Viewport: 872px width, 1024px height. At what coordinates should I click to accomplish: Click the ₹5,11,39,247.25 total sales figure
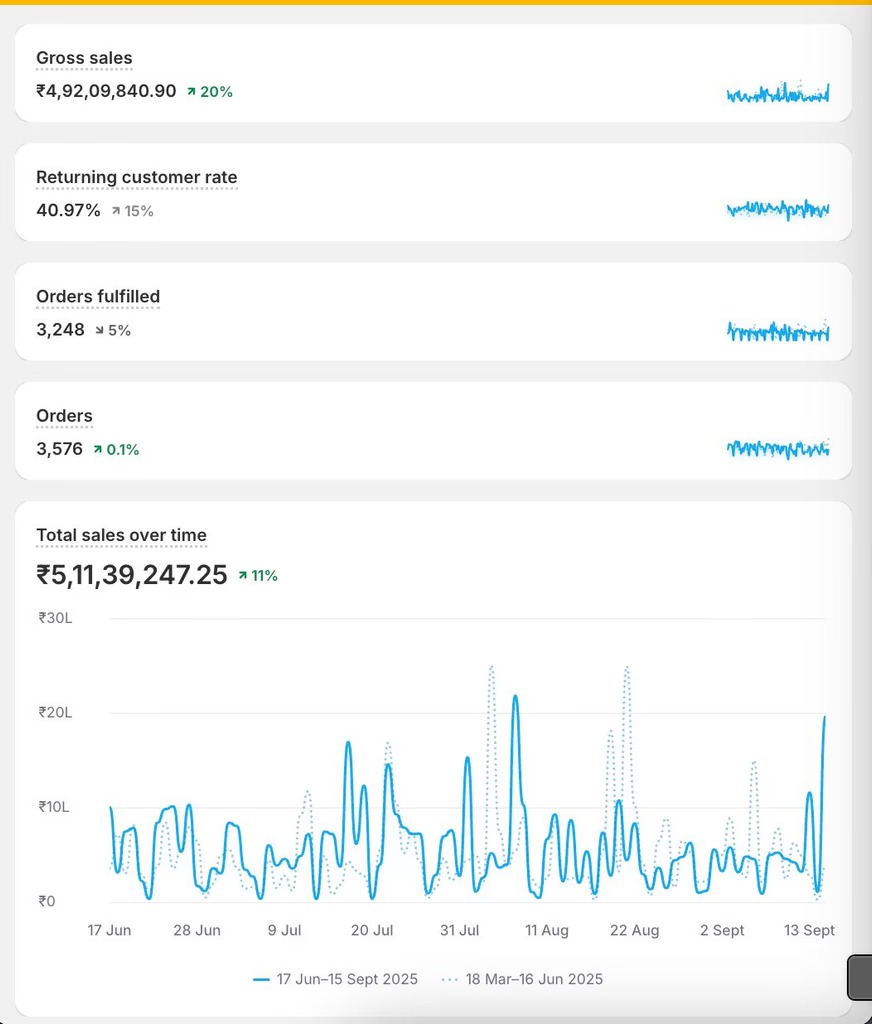click(x=132, y=575)
